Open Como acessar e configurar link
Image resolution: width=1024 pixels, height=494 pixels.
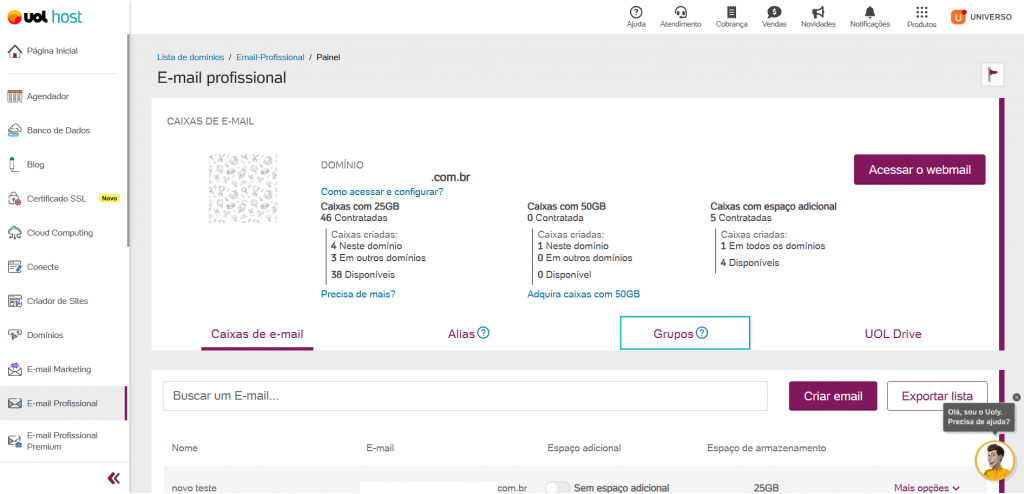[382, 191]
